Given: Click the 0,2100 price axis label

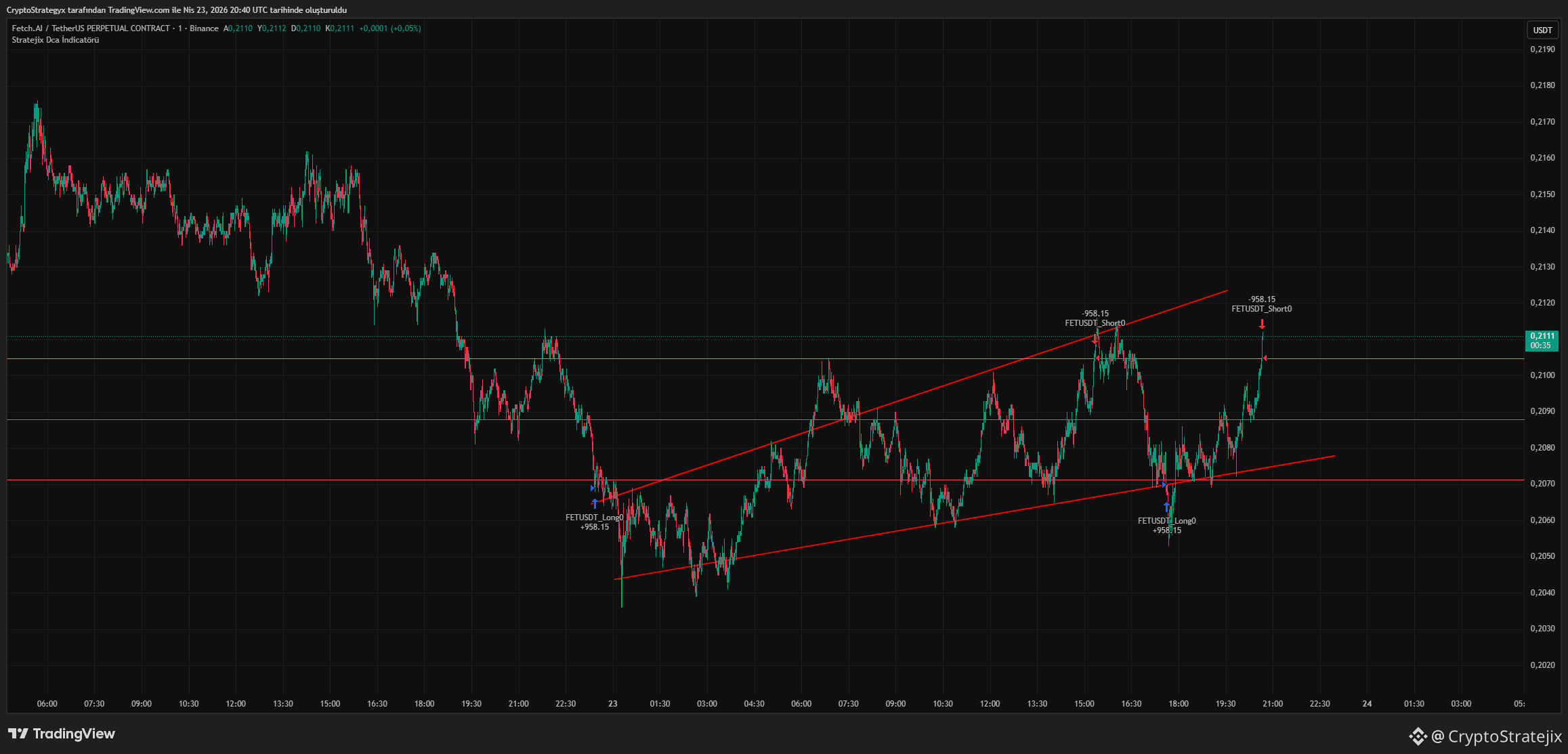Looking at the screenshot, I should pos(1542,375).
